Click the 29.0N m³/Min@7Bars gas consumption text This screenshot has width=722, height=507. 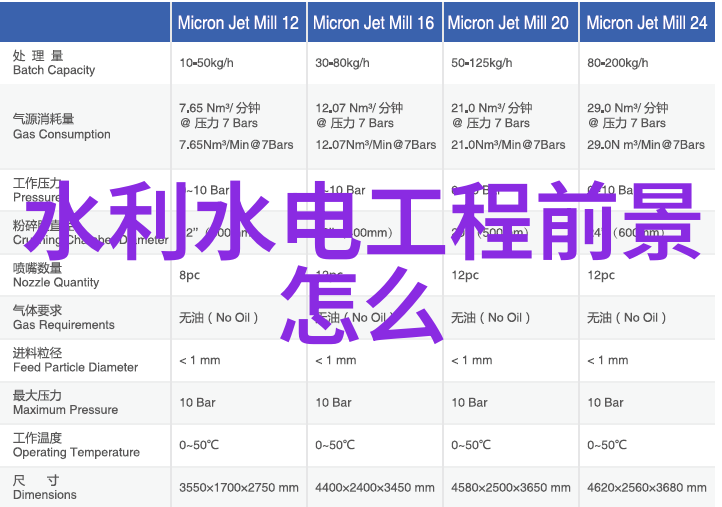click(x=646, y=145)
